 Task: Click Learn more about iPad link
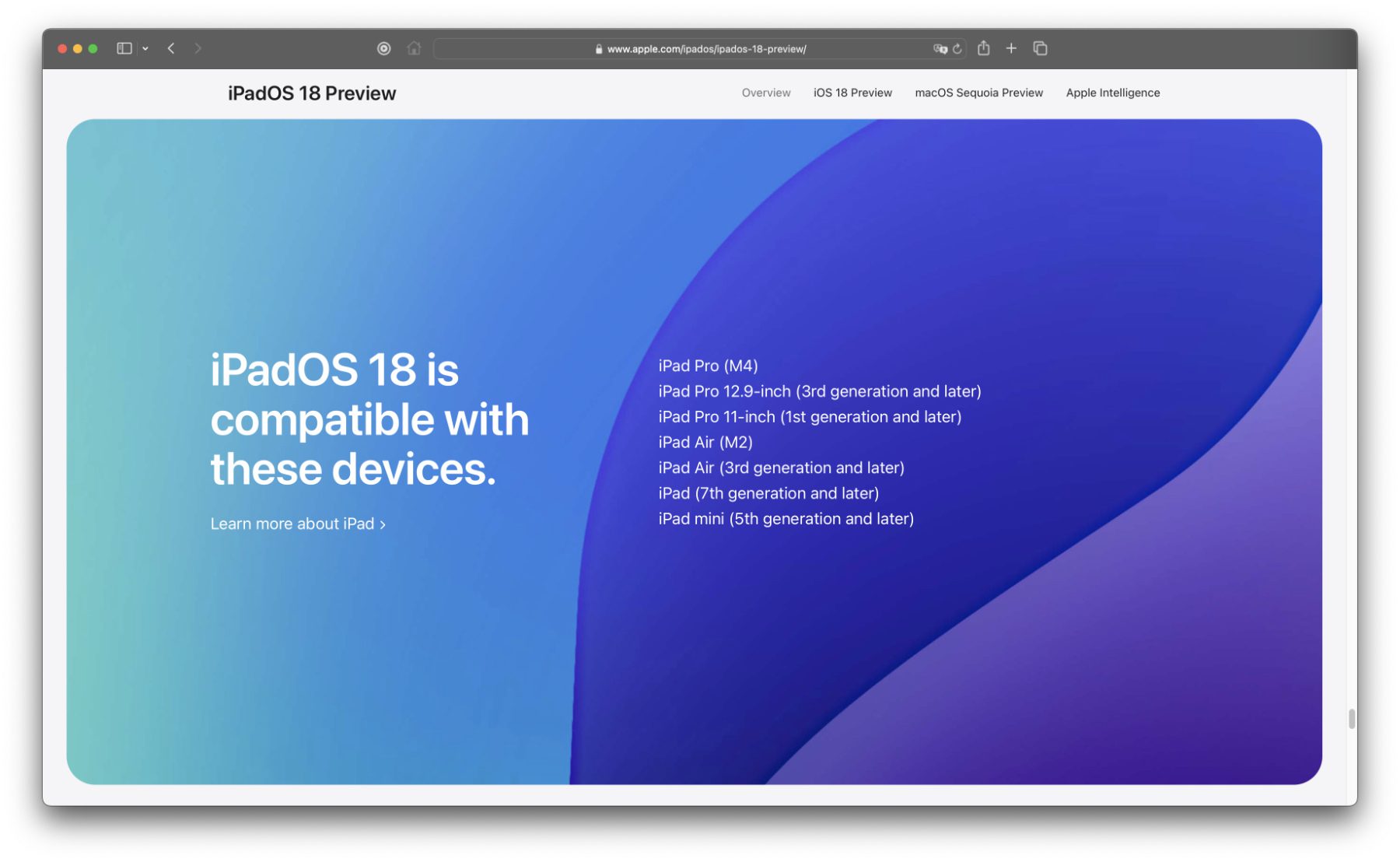298,524
